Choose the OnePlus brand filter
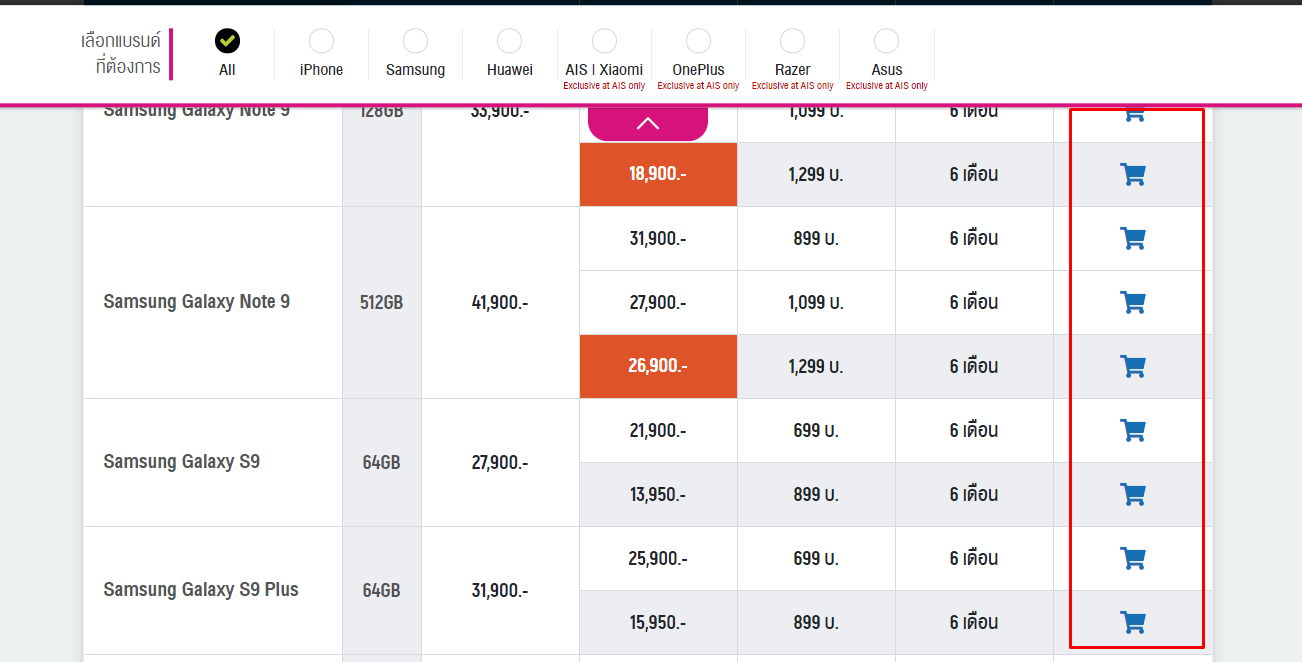This screenshot has height=662, width=1302. [698, 41]
